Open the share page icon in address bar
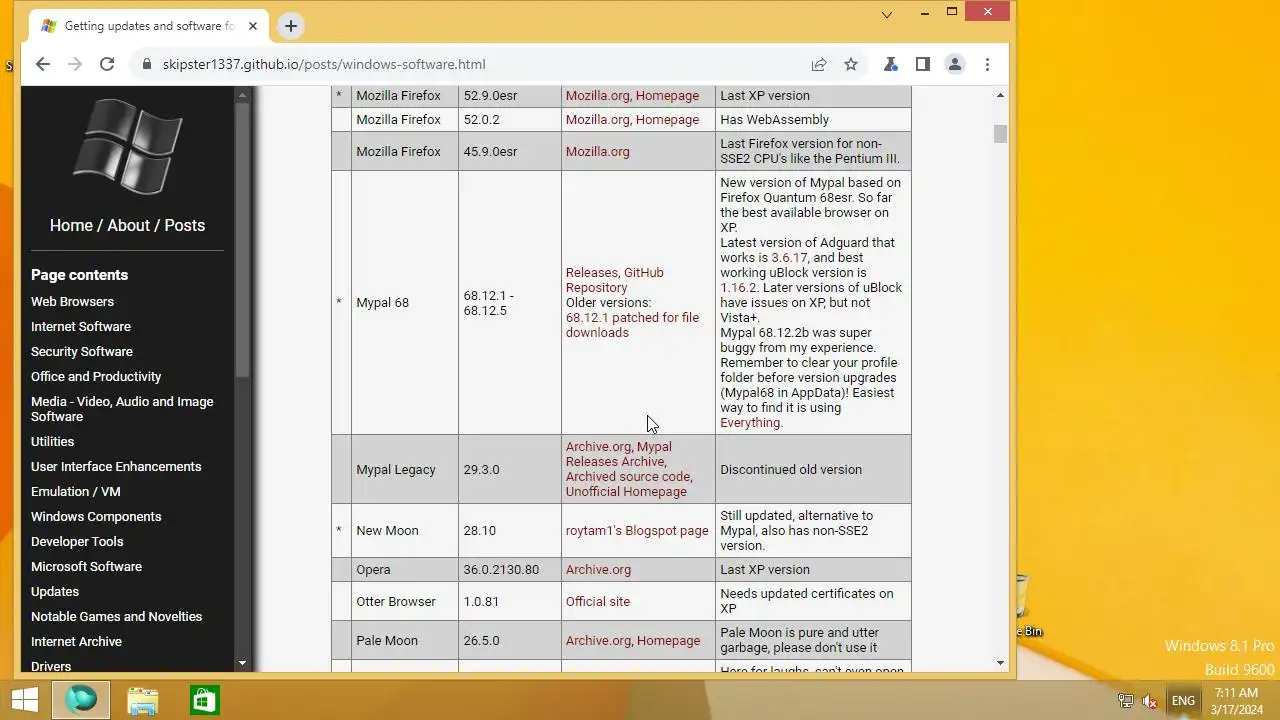 pyautogui.click(x=819, y=64)
